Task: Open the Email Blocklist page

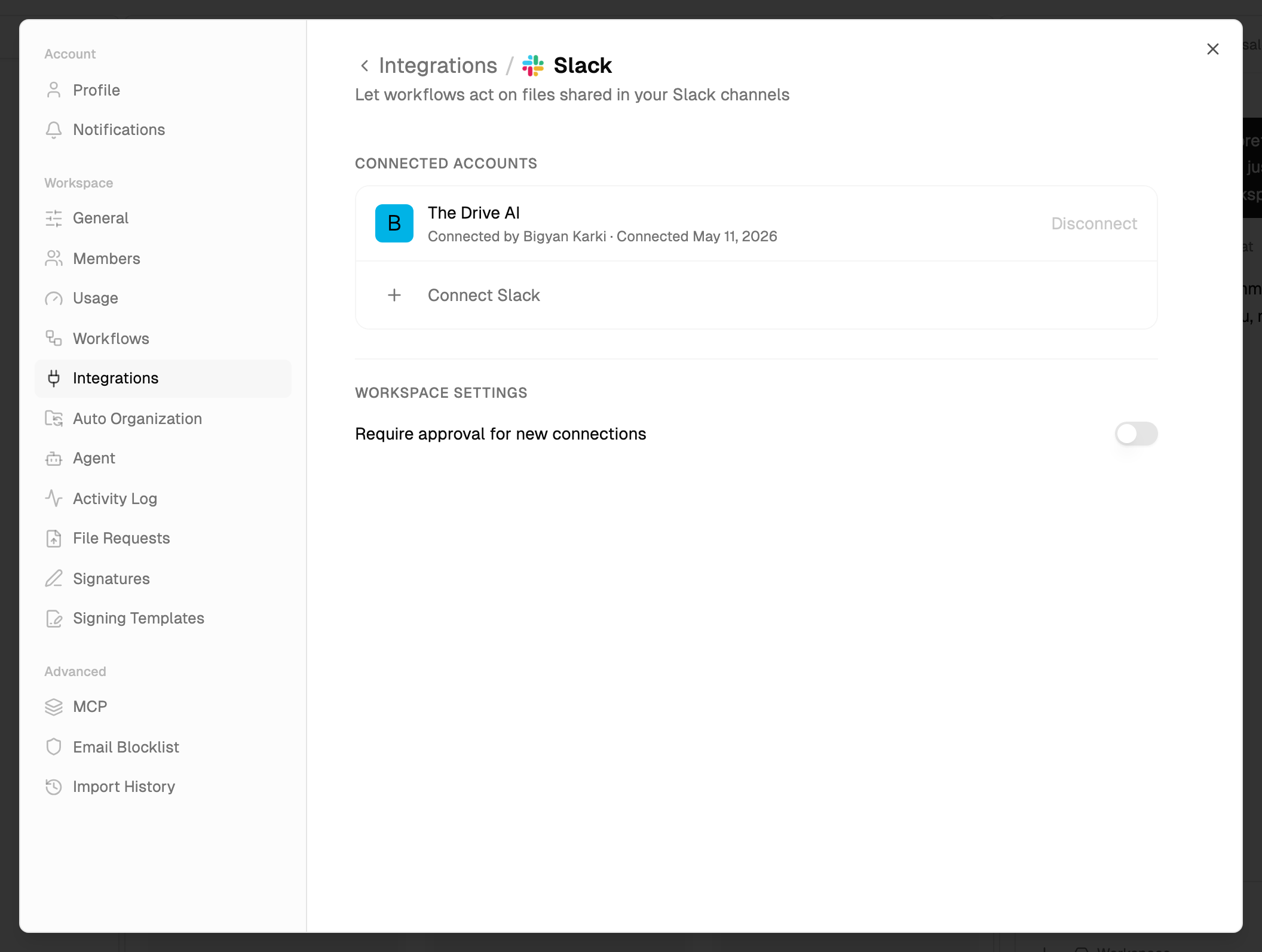Action: (163, 747)
